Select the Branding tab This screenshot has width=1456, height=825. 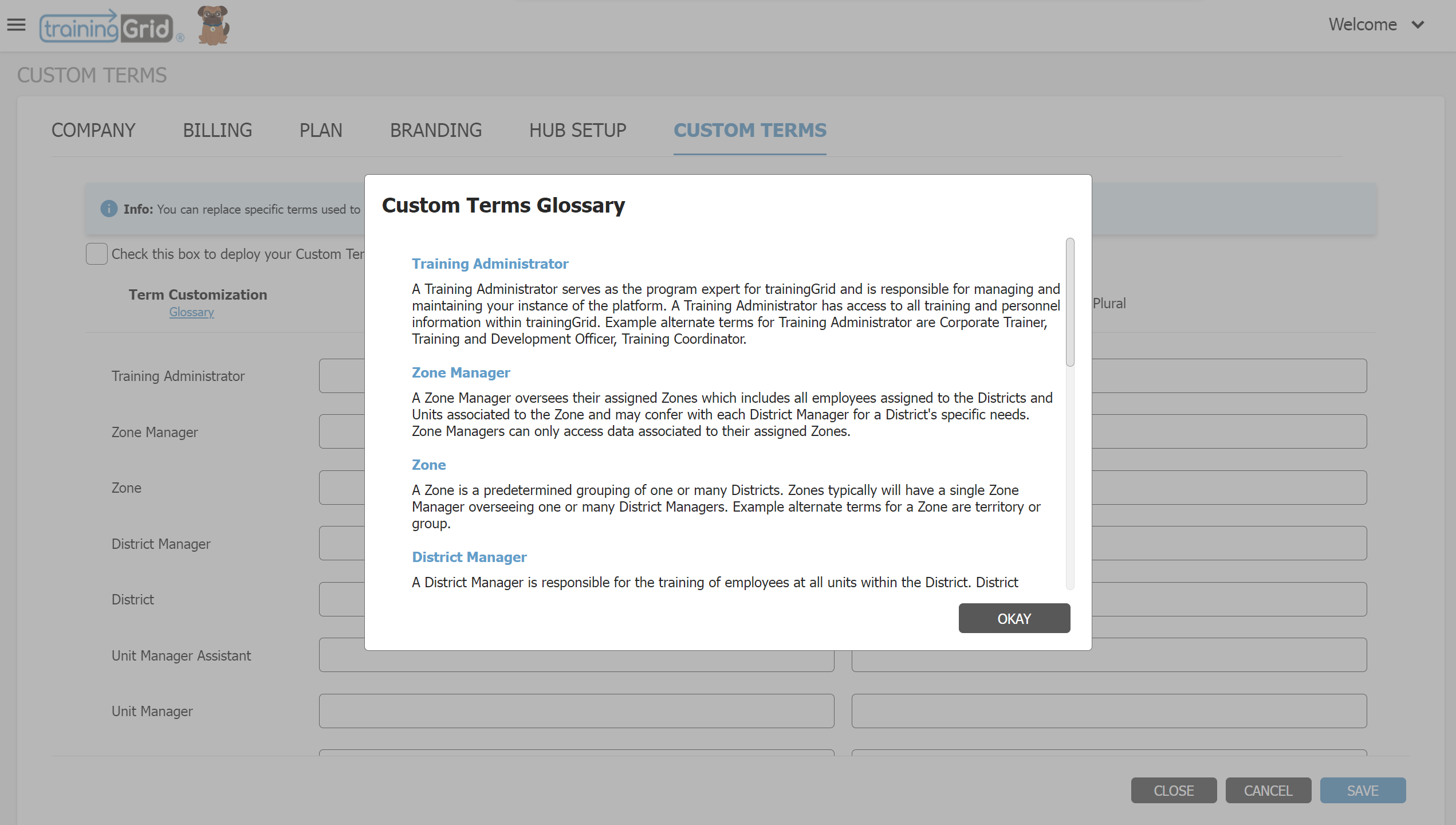[435, 131]
